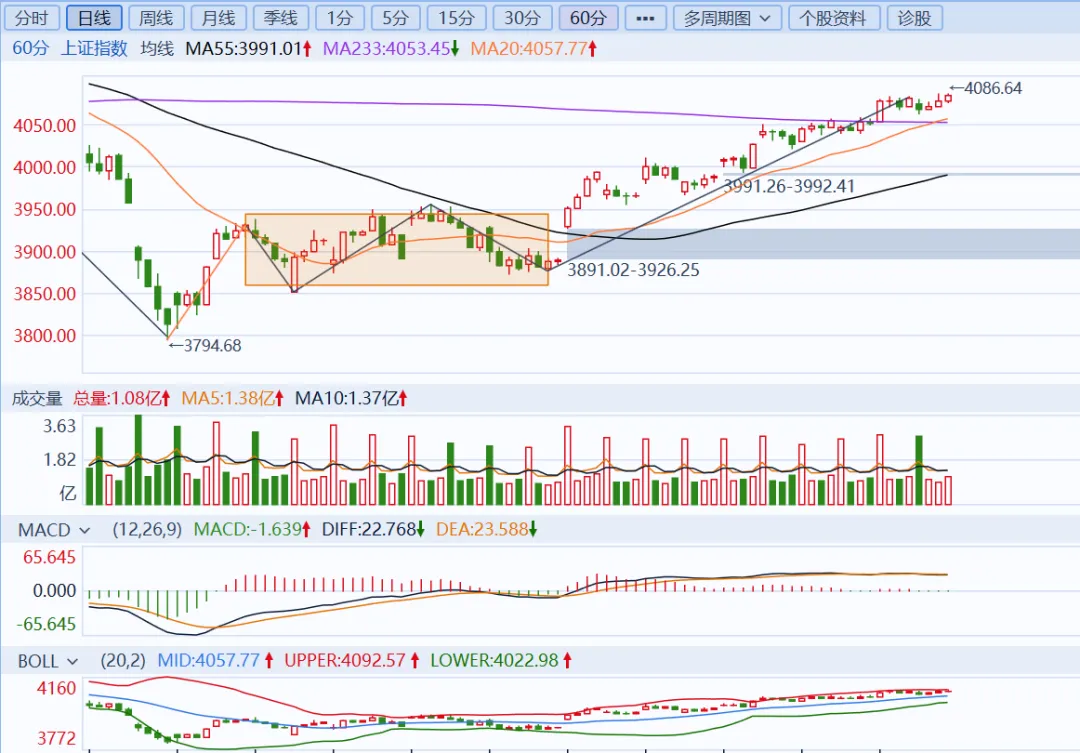Click the 成交量 volume panel label
This screenshot has width=1080, height=753.
pyautogui.click(x=37, y=398)
